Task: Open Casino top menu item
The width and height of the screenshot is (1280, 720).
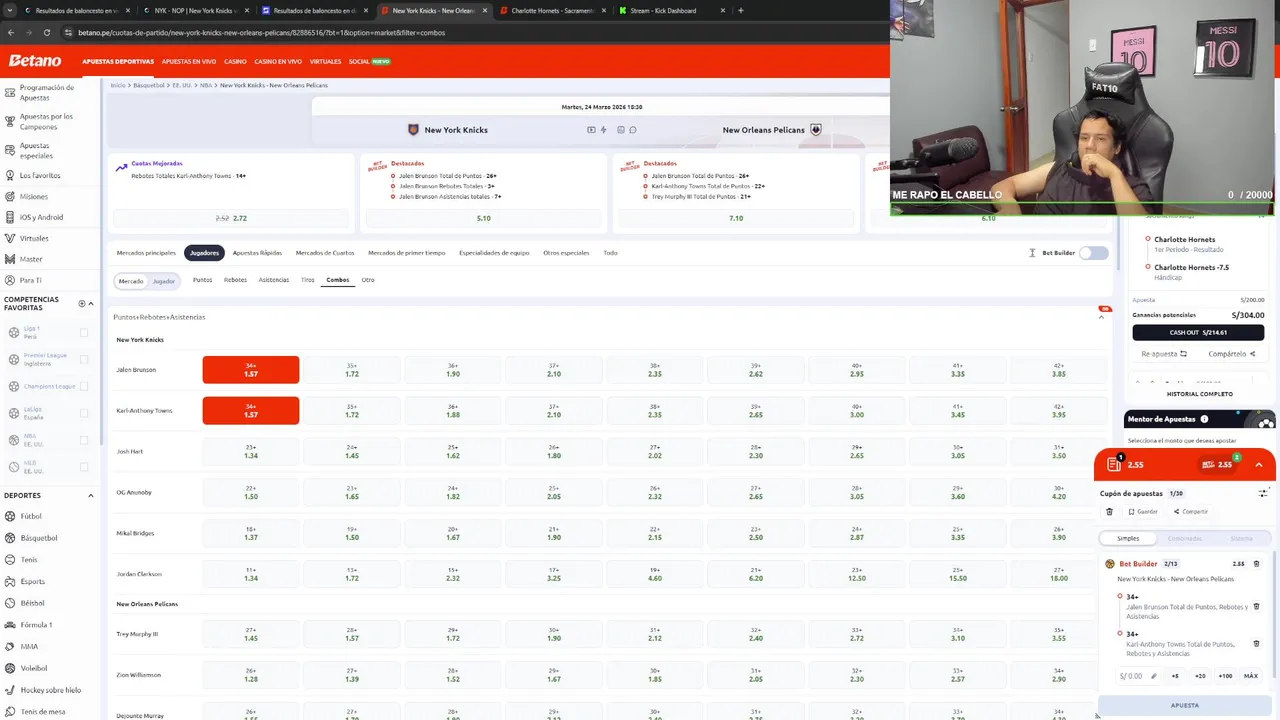Action: click(235, 62)
